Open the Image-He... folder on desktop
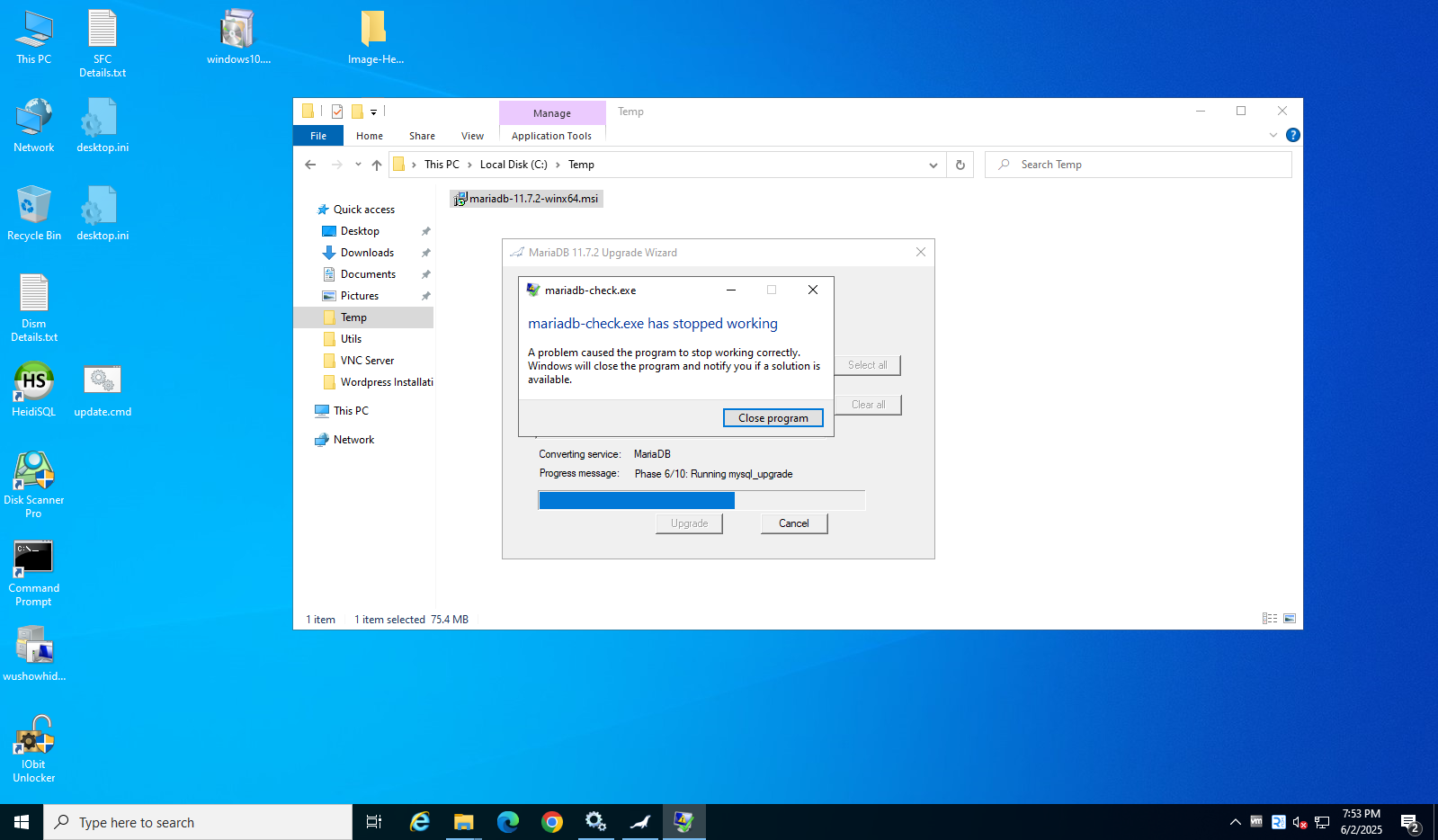The image size is (1438, 840). click(x=375, y=38)
